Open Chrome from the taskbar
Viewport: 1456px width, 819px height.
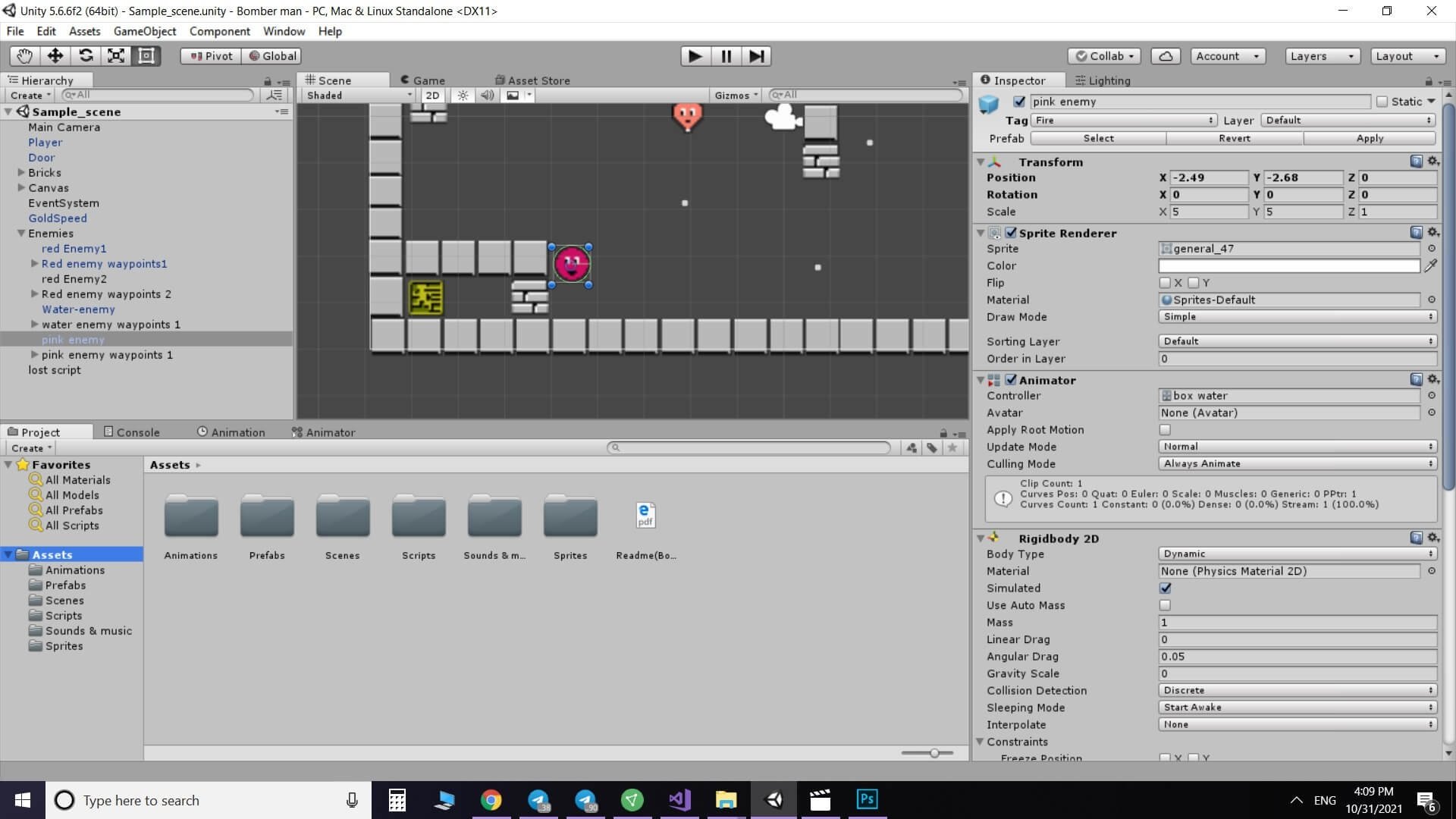(x=491, y=800)
